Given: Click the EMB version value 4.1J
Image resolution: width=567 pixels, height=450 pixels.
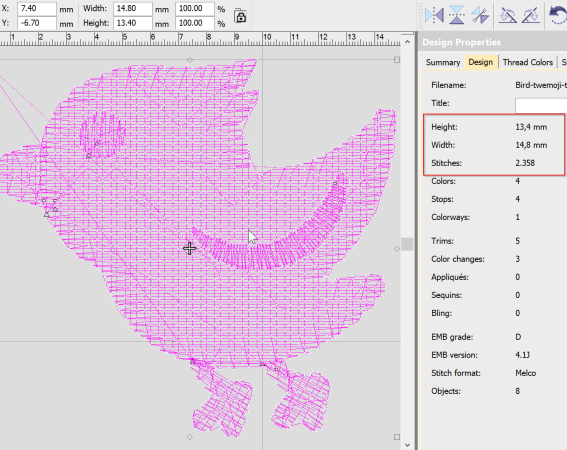Looking at the screenshot, I should (x=523, y=355).
